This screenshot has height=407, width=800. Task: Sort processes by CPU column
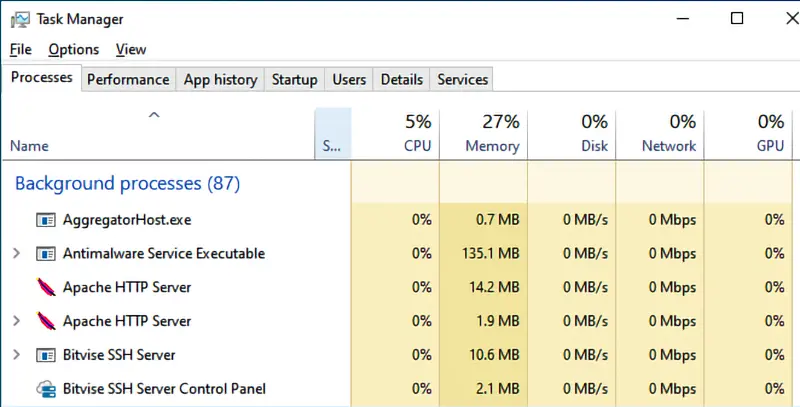point(395,134)
